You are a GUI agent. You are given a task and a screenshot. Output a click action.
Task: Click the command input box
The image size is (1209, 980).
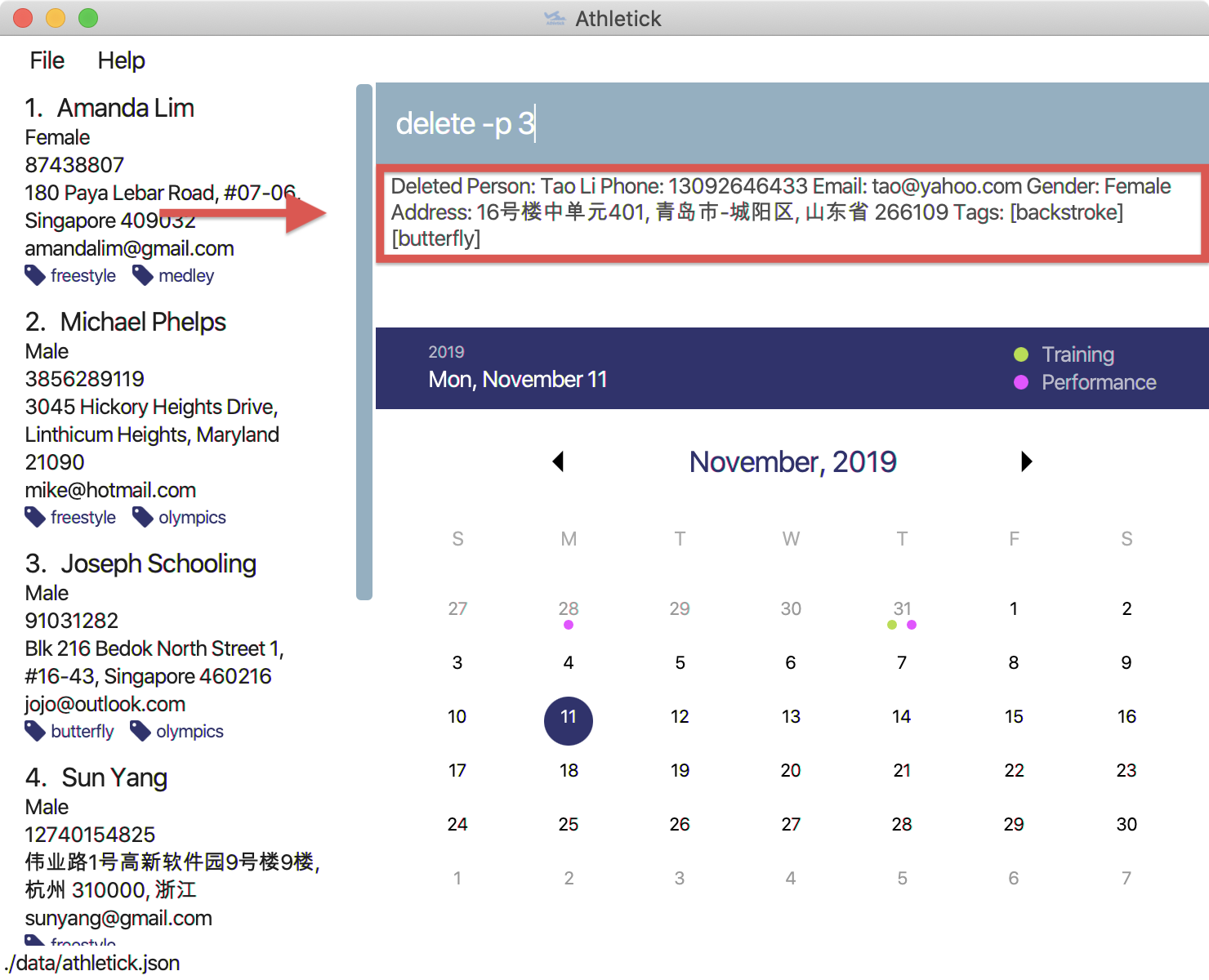point(792,123)
